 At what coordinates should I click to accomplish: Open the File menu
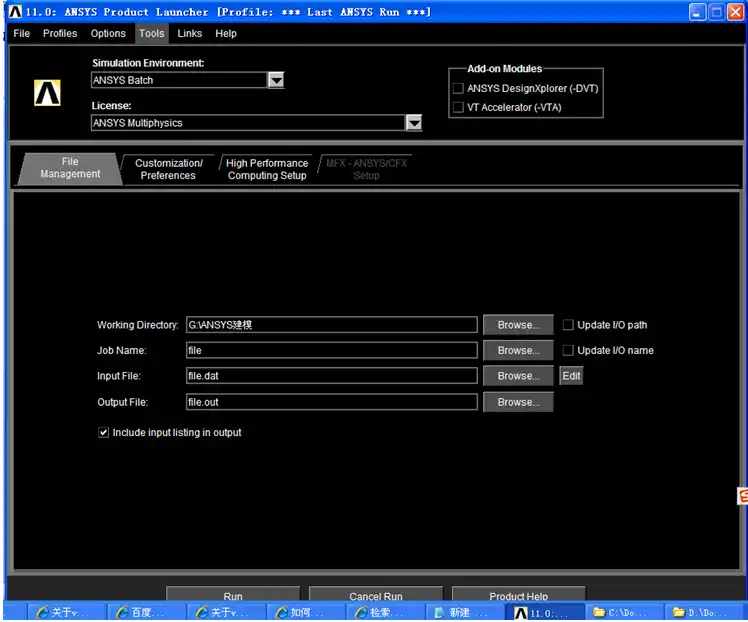tap(21, 33)
